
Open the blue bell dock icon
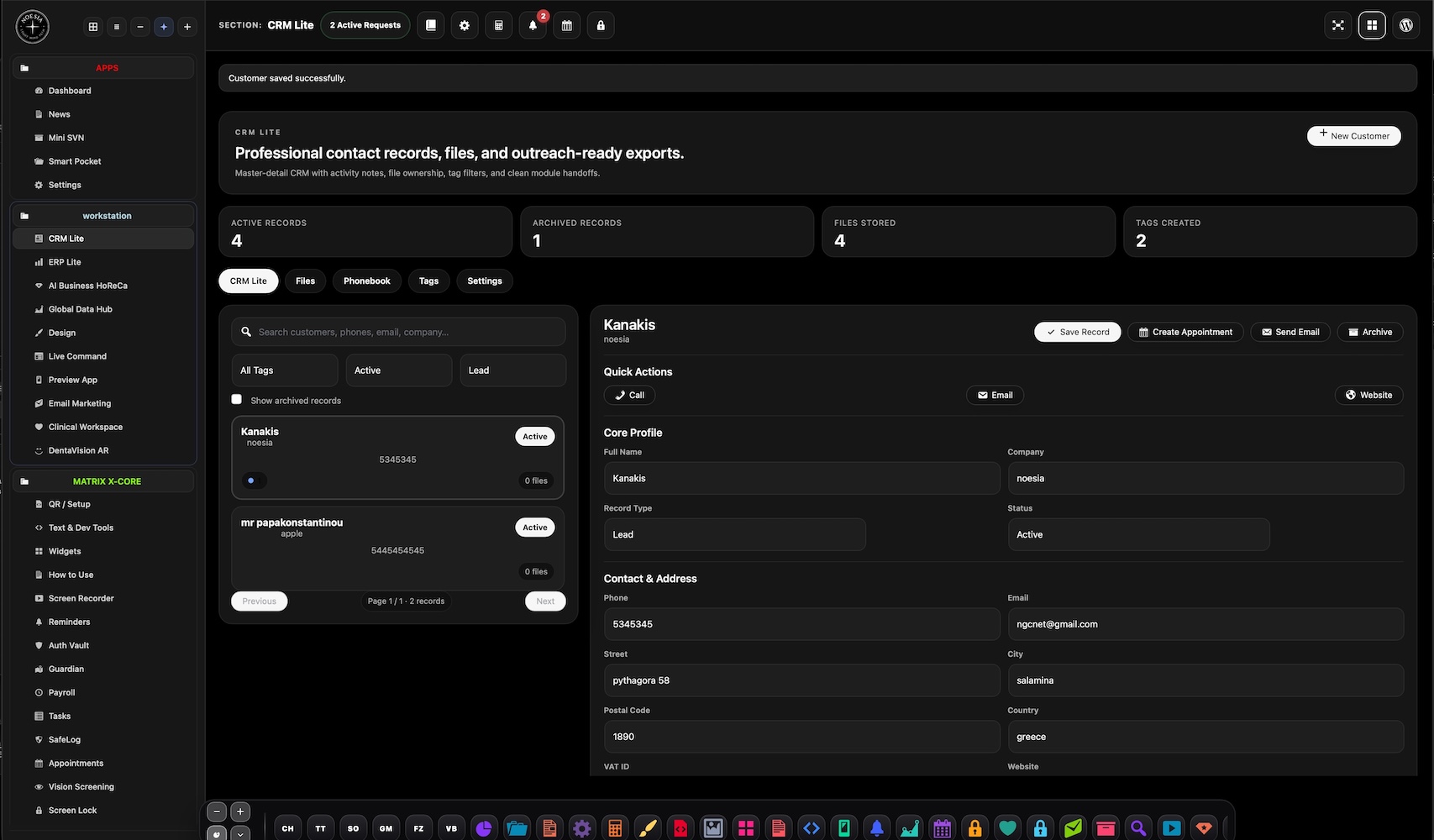877,828
